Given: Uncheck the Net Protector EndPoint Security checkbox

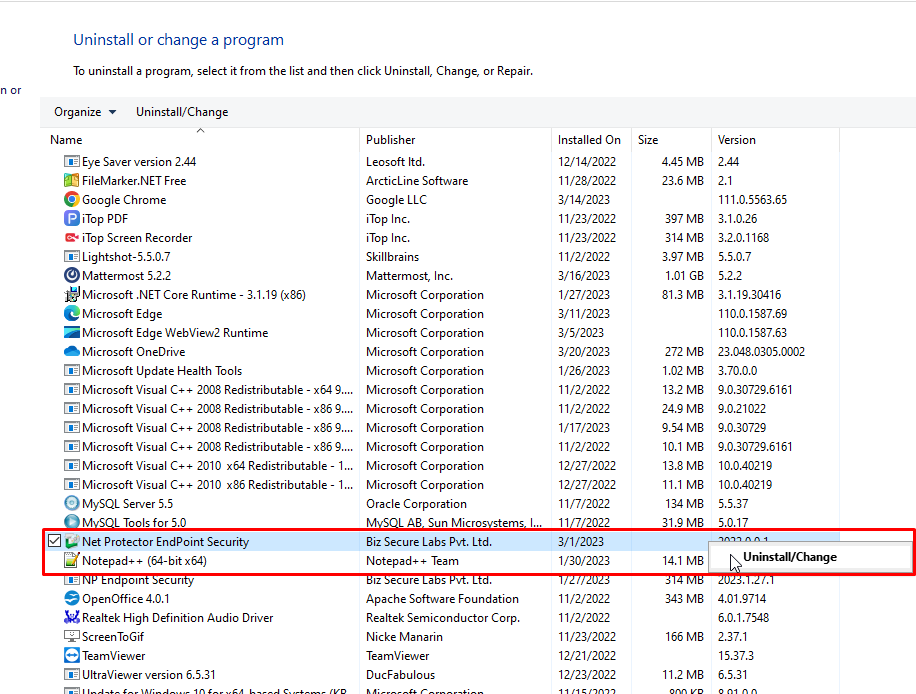Looking at the screenshot, I should [x=54, y=541].
